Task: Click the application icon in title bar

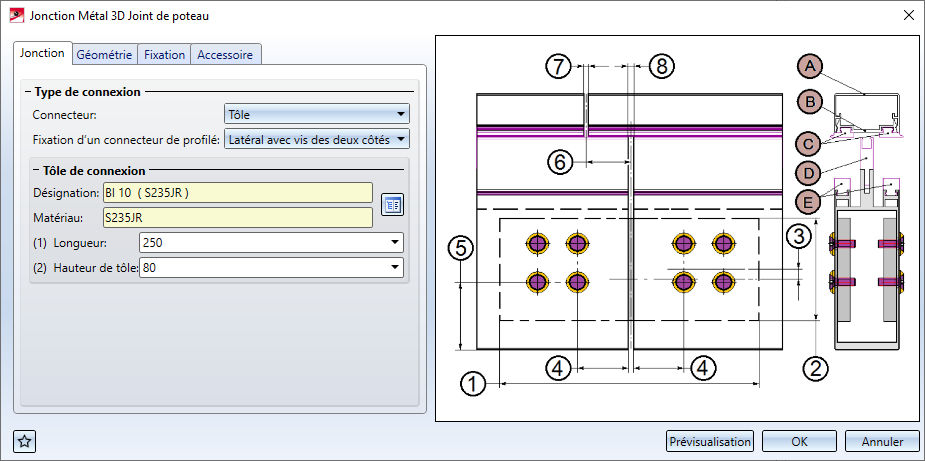Action: click(x=16, y=16)
